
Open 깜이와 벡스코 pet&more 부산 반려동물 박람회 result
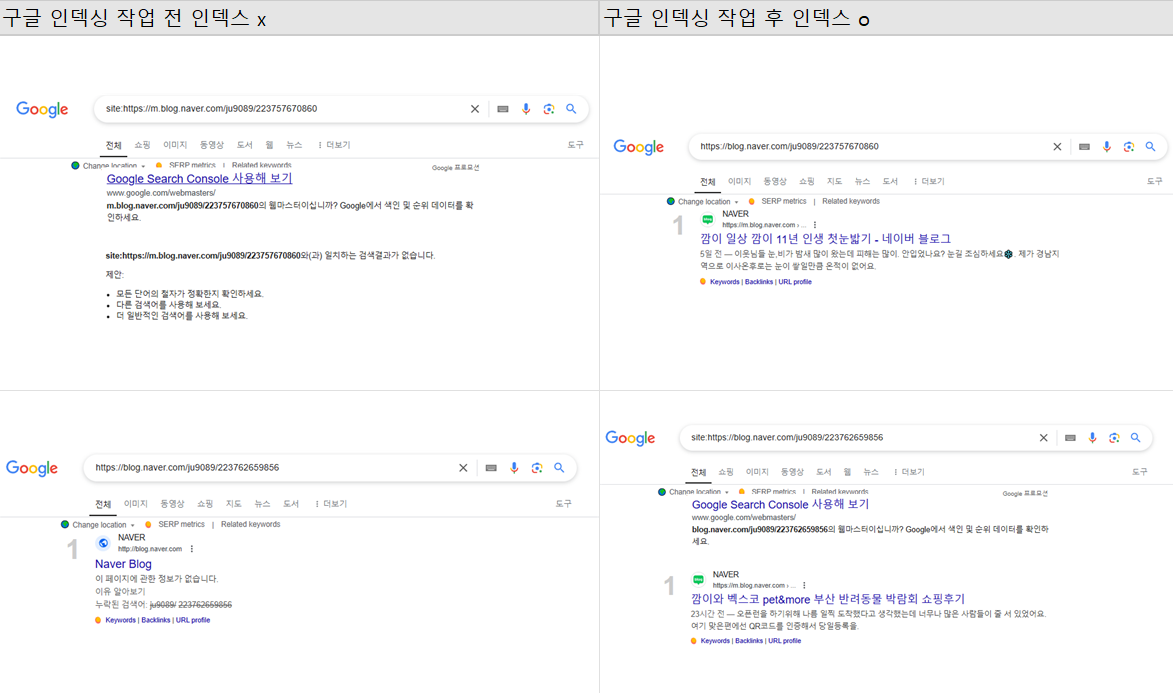(x=828, y=599)
